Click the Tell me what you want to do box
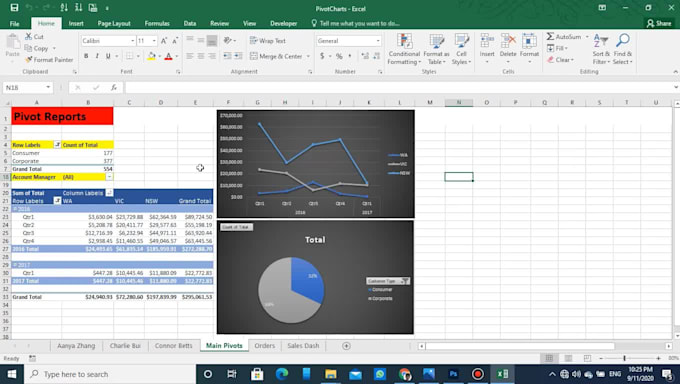Screen dimensions: 680x384 (x=355, y=23)
